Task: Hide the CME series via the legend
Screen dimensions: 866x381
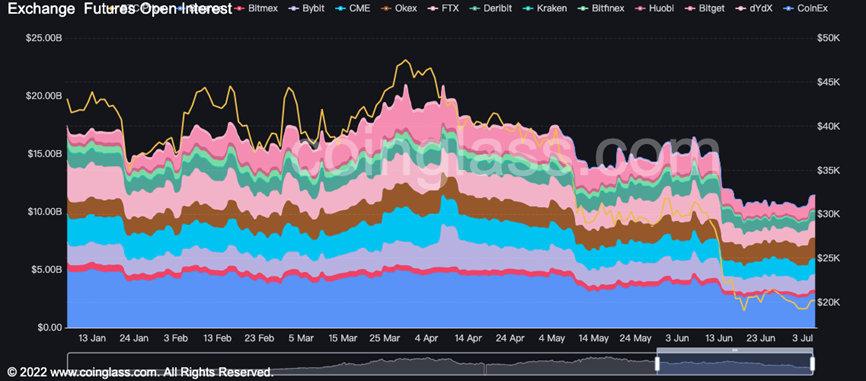Action: (x=353, y=9)
